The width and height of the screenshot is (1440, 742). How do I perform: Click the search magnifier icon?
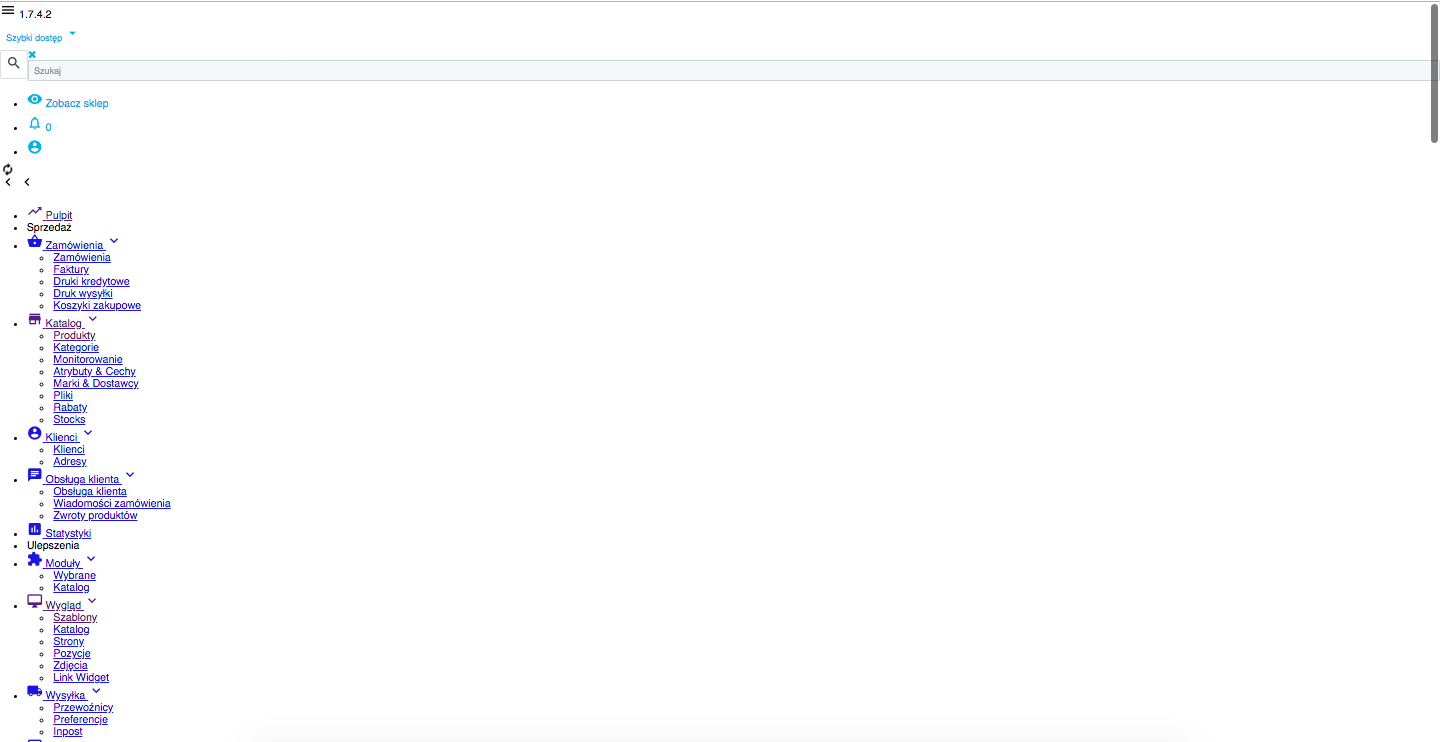pos(13,64)
